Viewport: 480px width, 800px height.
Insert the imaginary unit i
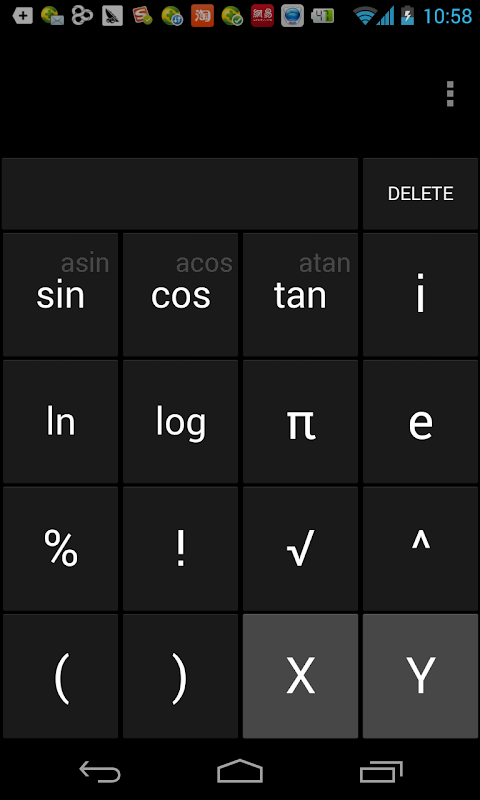(x=420, y=294)
